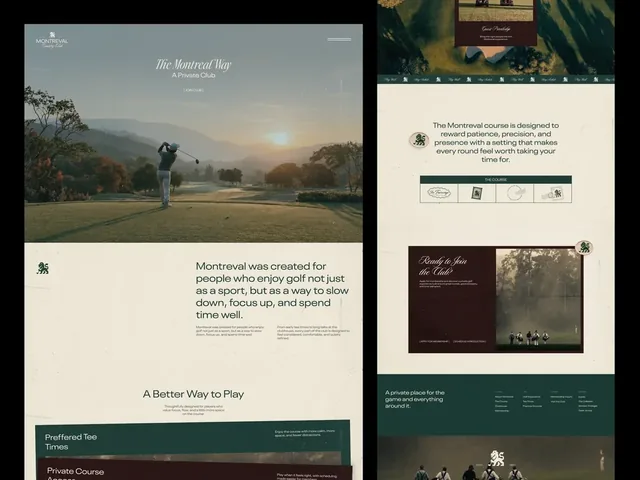
Task: Click the Montreval Country Club logo in header
Action: coord(52,40)
